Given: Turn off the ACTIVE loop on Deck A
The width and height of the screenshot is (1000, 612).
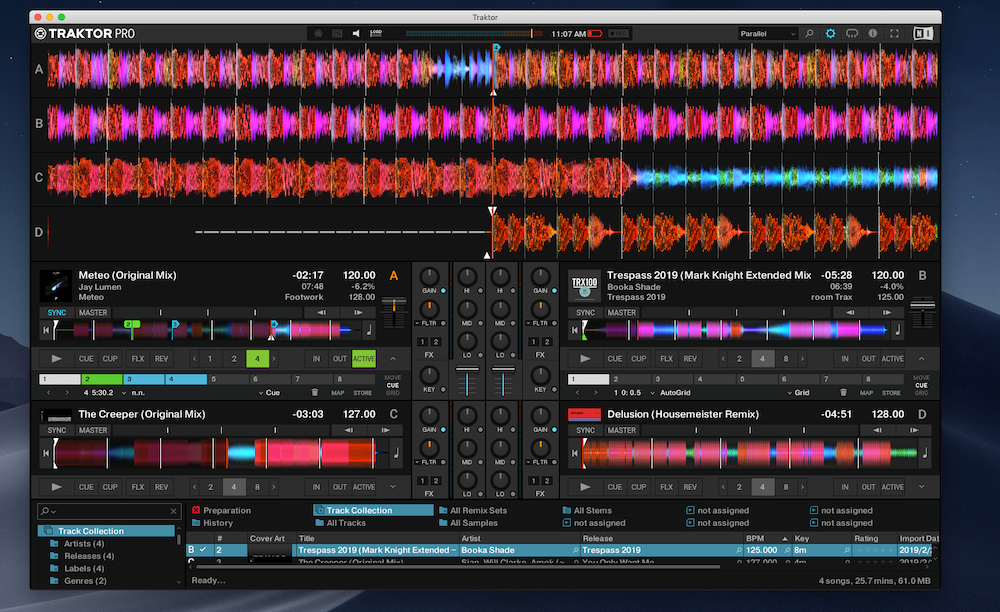Looking at the screenshot, I should pyautogui.click(x=364, y=359).
